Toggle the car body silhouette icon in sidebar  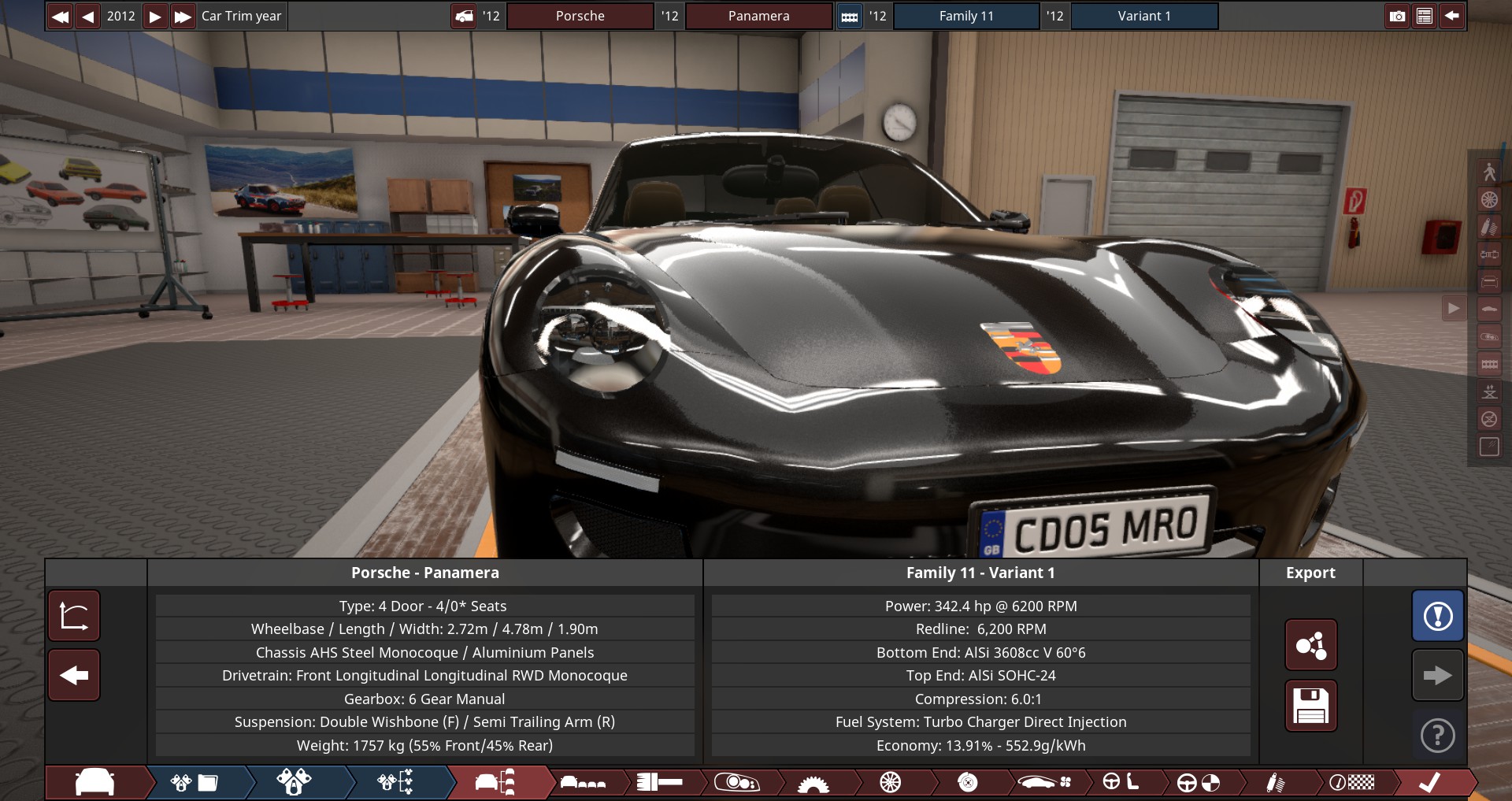[x=1489, y=309]
